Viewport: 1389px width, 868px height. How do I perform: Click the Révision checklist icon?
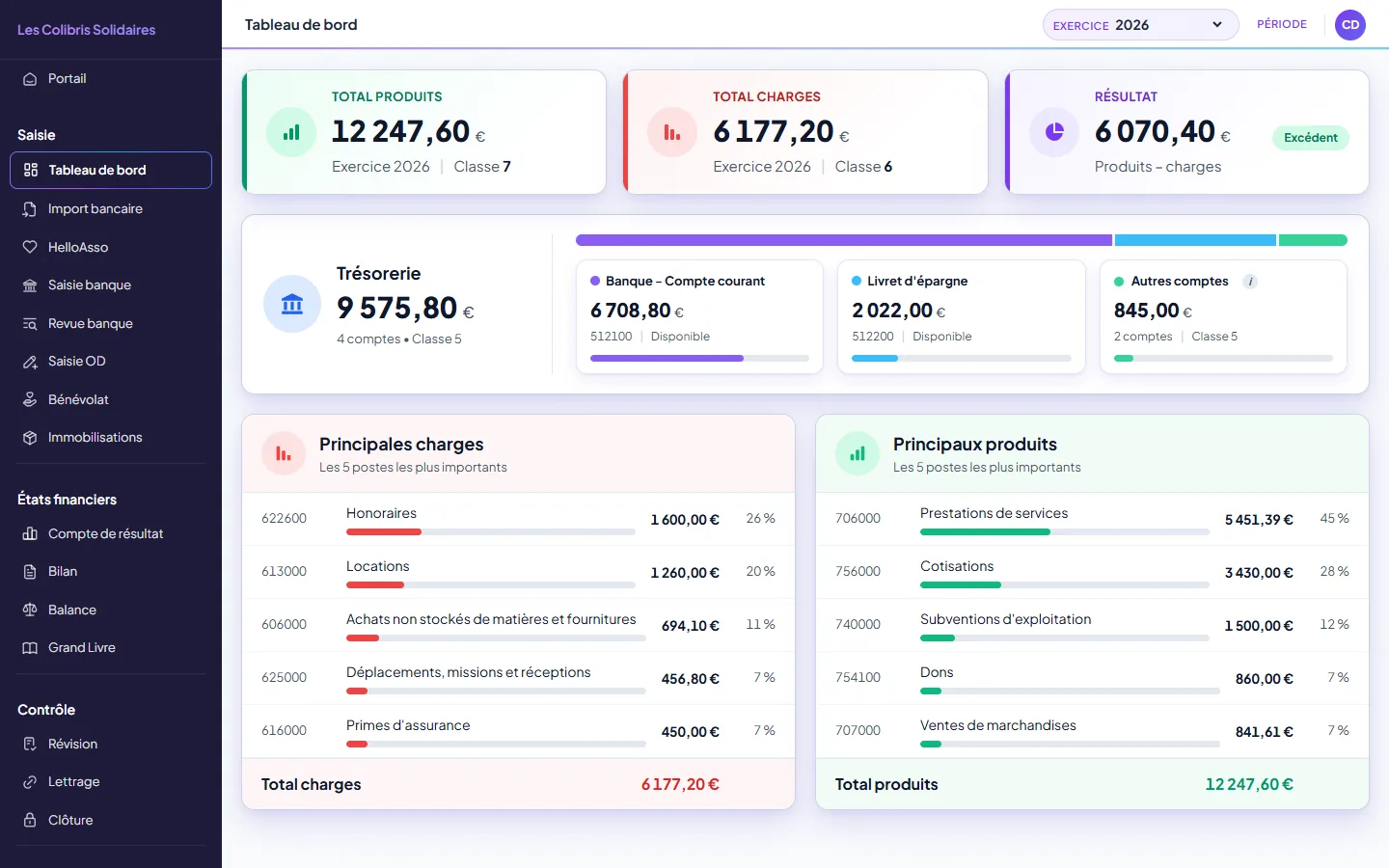pyautogui.click(x=30, y=744)
